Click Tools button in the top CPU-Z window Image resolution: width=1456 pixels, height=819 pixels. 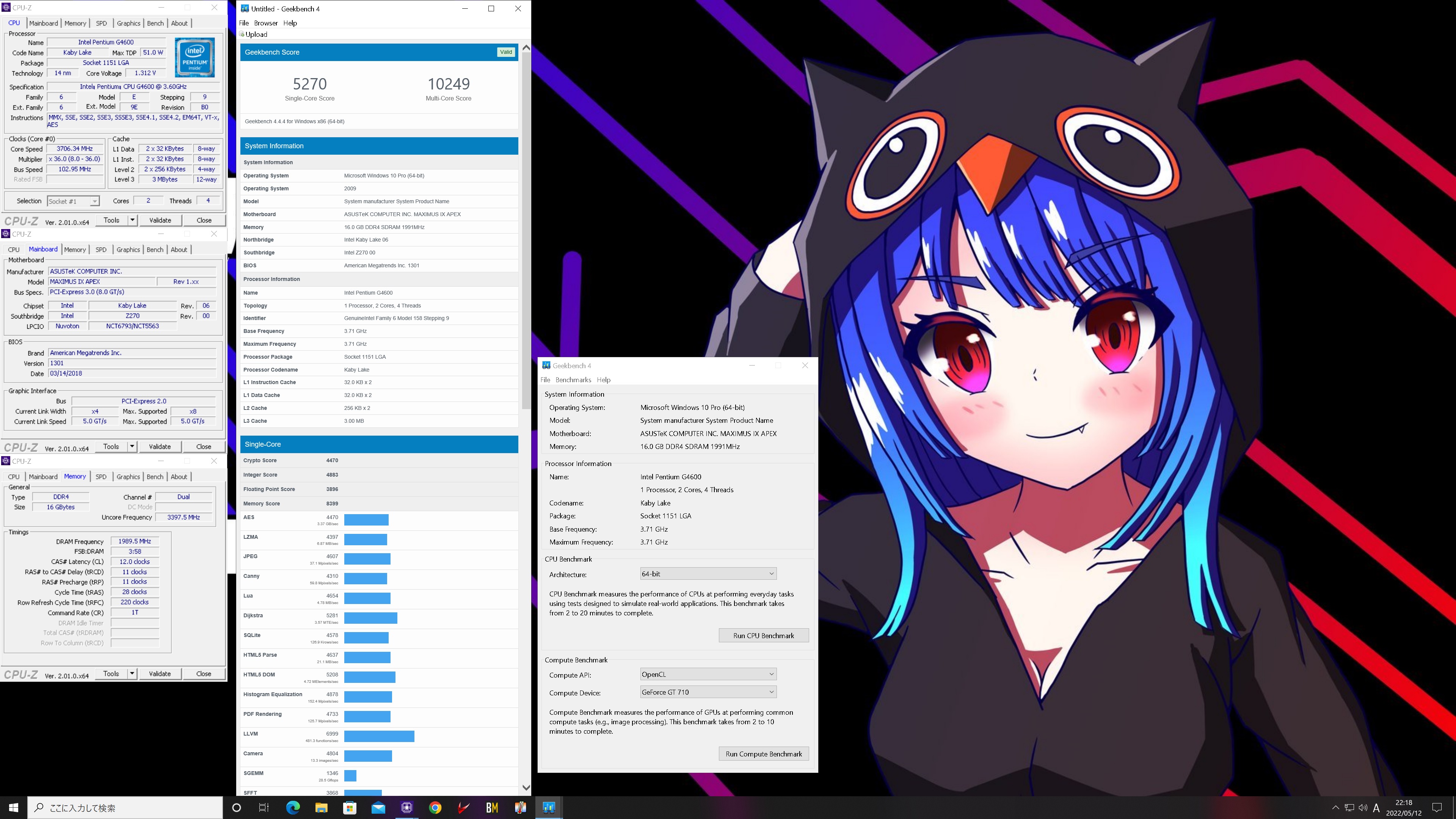tap(111, 220)
